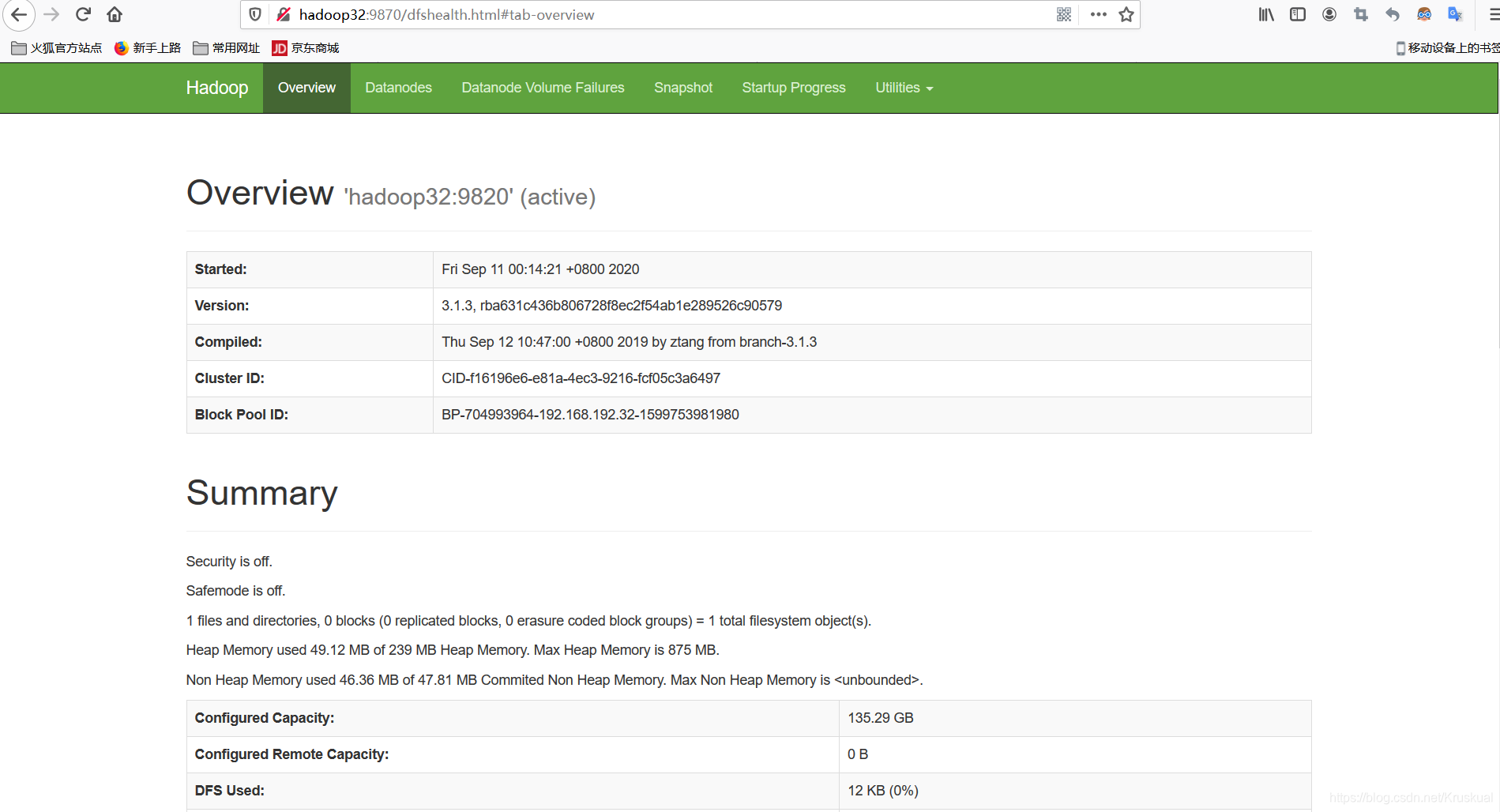Click the DFS Used 12 KB value

[x=883, y=791]
